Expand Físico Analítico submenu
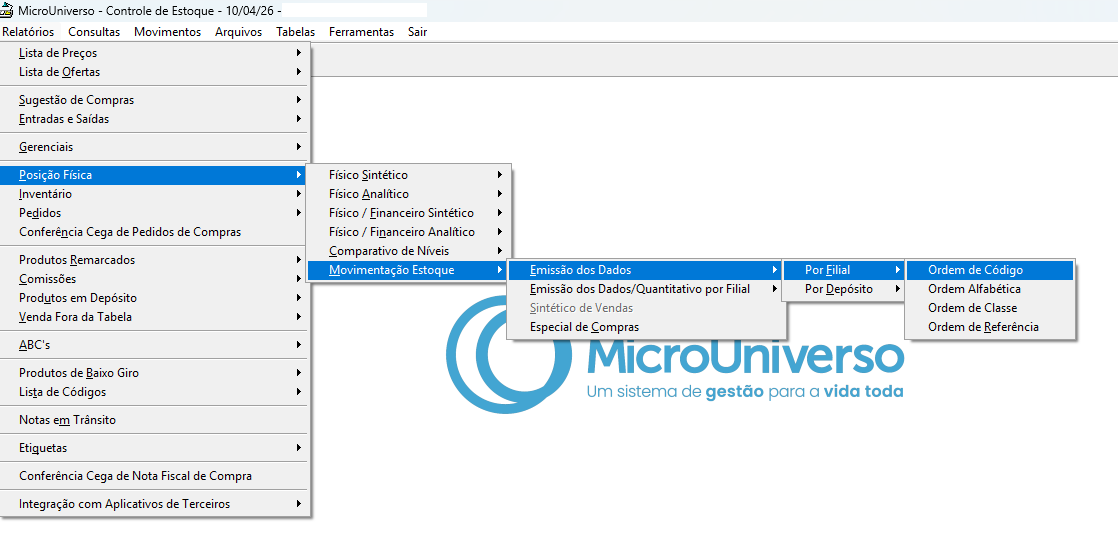This screenshot has width=1118, height=536. [x=368, y=194]
